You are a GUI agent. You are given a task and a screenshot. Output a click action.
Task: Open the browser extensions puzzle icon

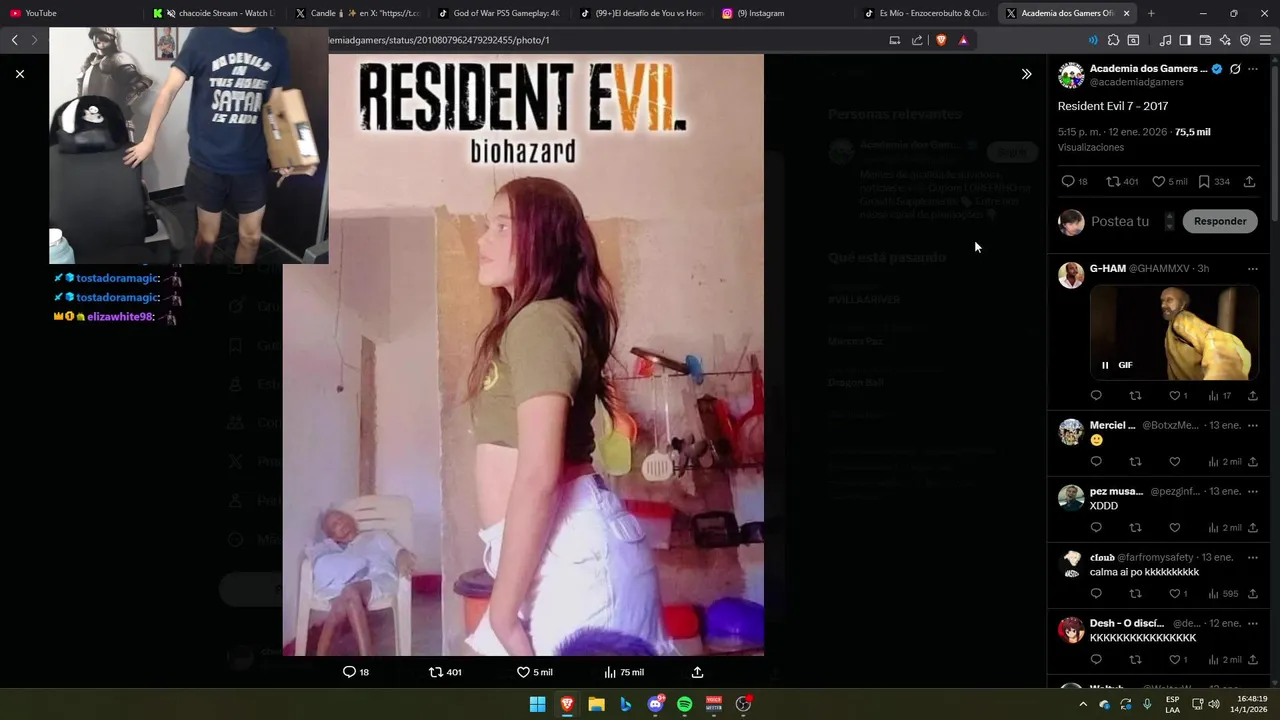click(1113, 40)
